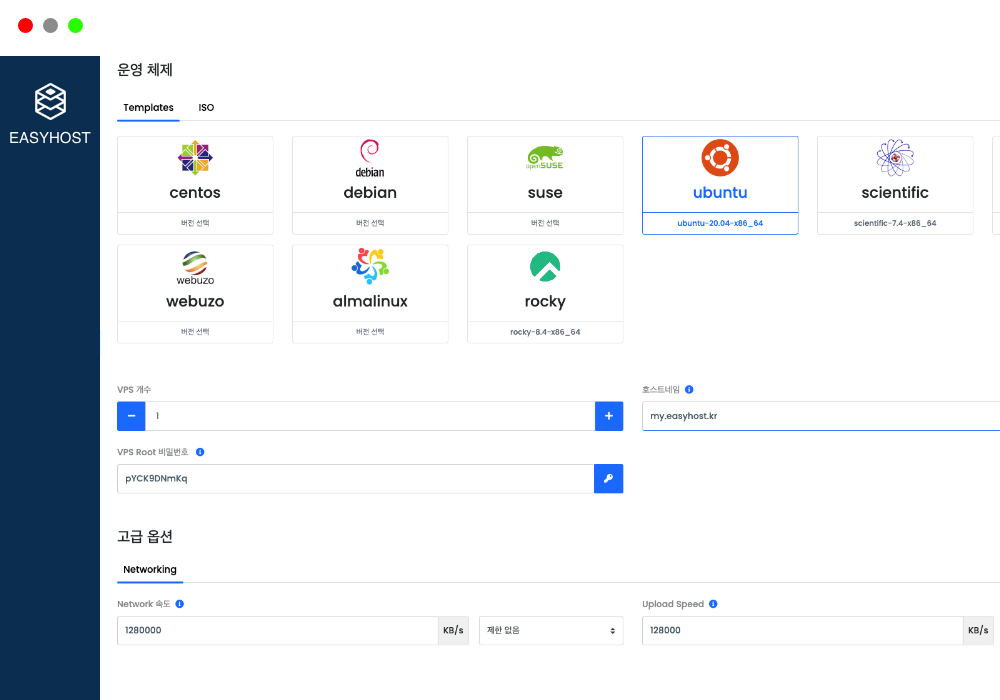
Task: Click the Upload Speed field 128000
Action: [x=802, y=631]
